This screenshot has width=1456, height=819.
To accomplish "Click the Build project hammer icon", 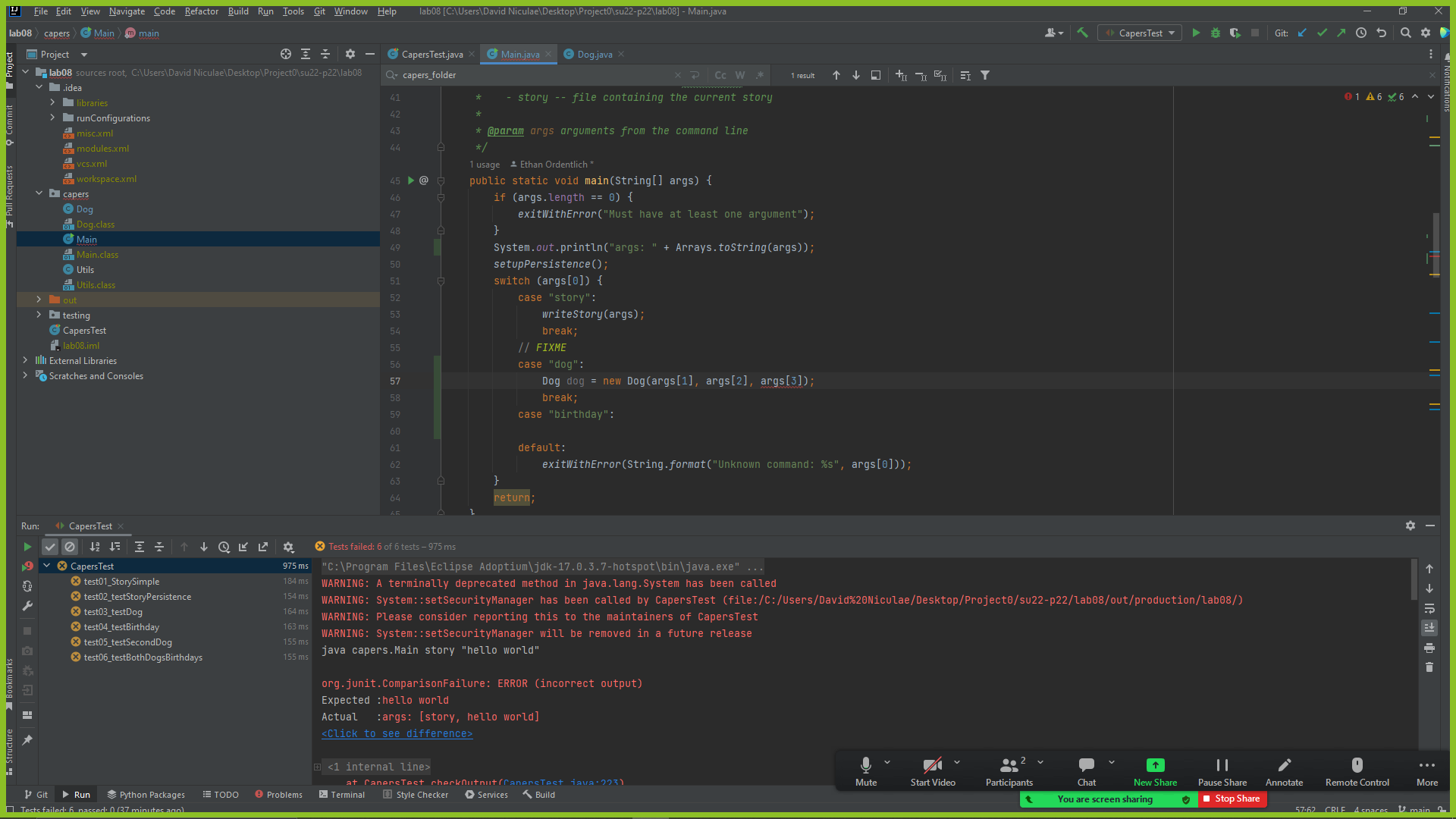I will [1083, 33].
